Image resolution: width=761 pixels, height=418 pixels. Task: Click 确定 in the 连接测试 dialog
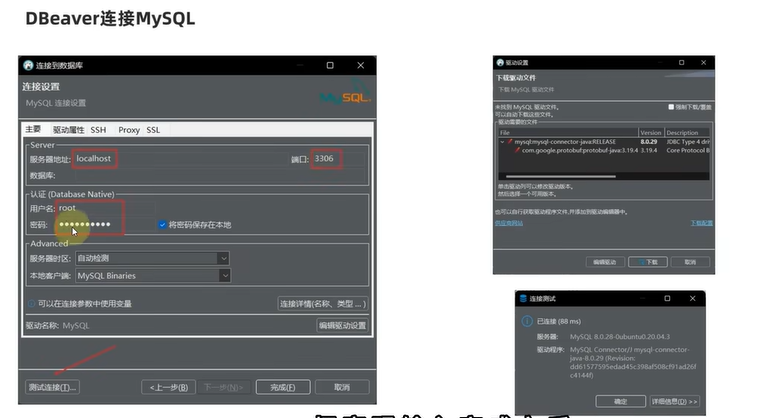[621, 401]
